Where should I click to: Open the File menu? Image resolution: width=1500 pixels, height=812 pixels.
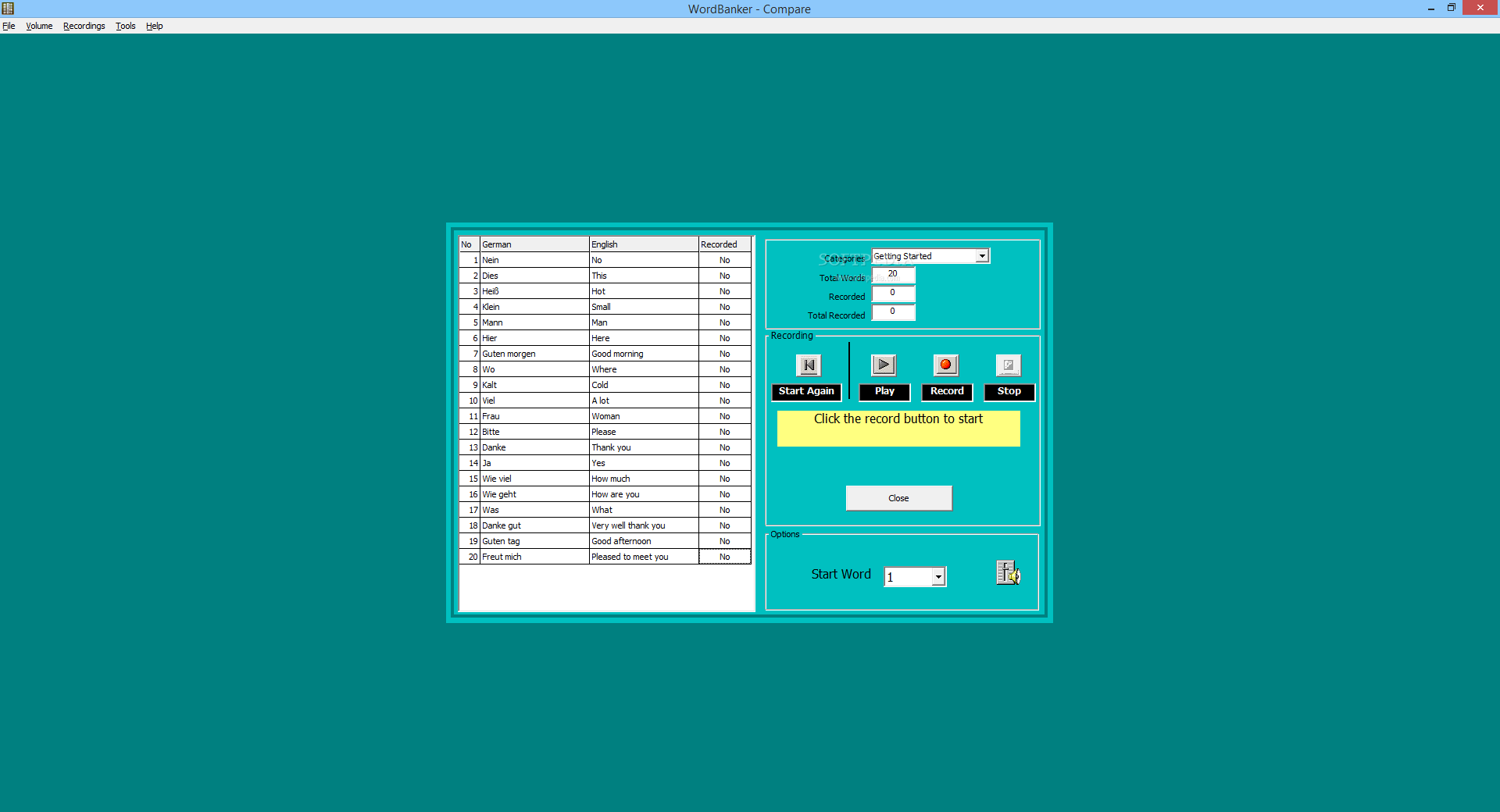tap(9, 26)
